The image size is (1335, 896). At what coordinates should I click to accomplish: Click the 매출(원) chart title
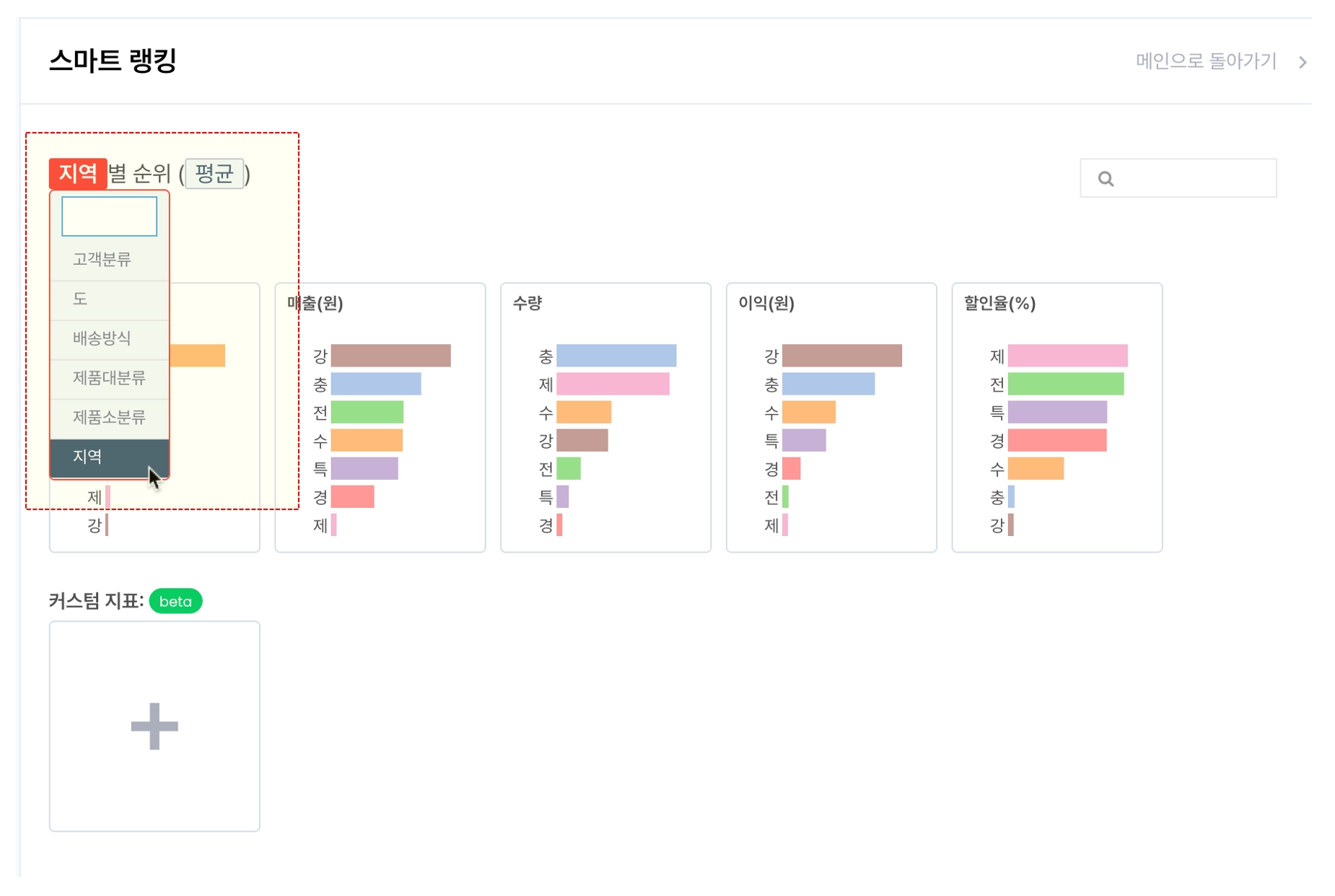point(315,303)
